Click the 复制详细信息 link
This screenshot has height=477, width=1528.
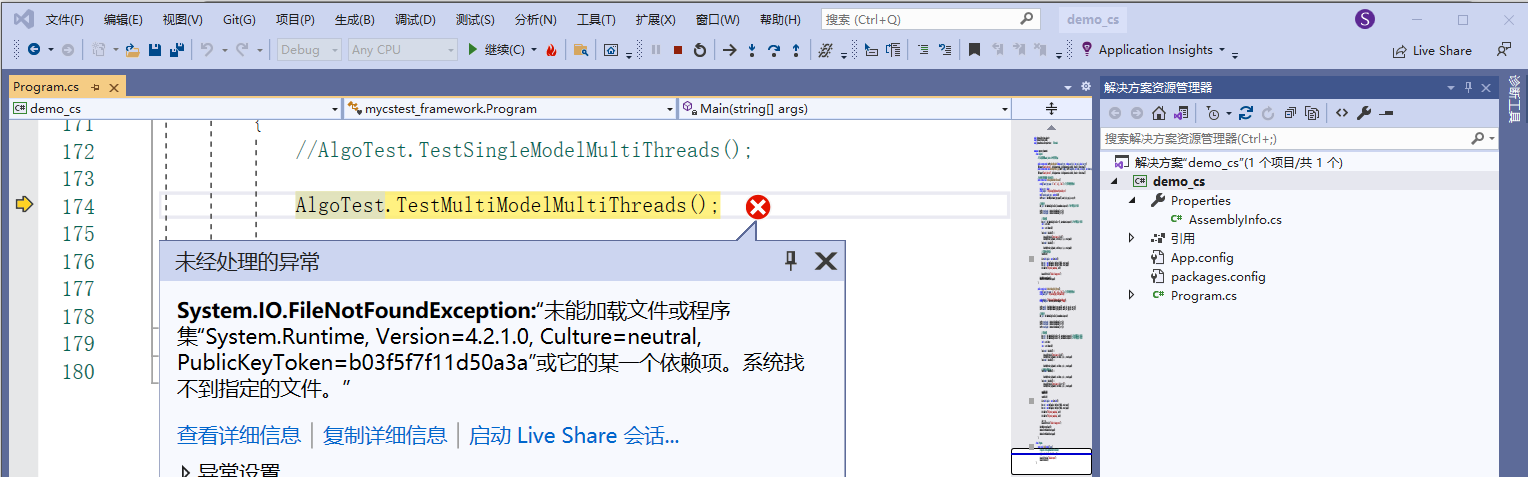click(x=385, y=435)
